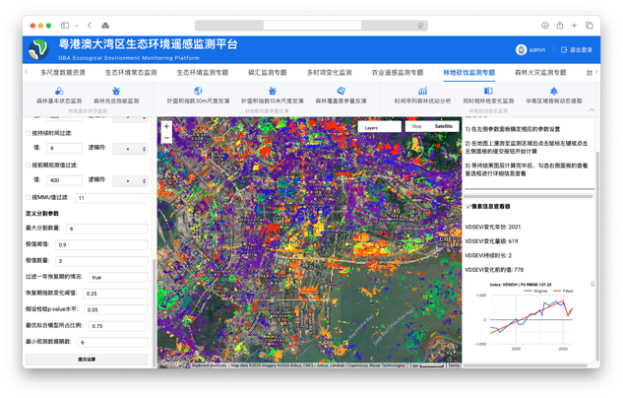
Task: Toggle the 像素信息查看器 checkbox
Action: point(468,206)
